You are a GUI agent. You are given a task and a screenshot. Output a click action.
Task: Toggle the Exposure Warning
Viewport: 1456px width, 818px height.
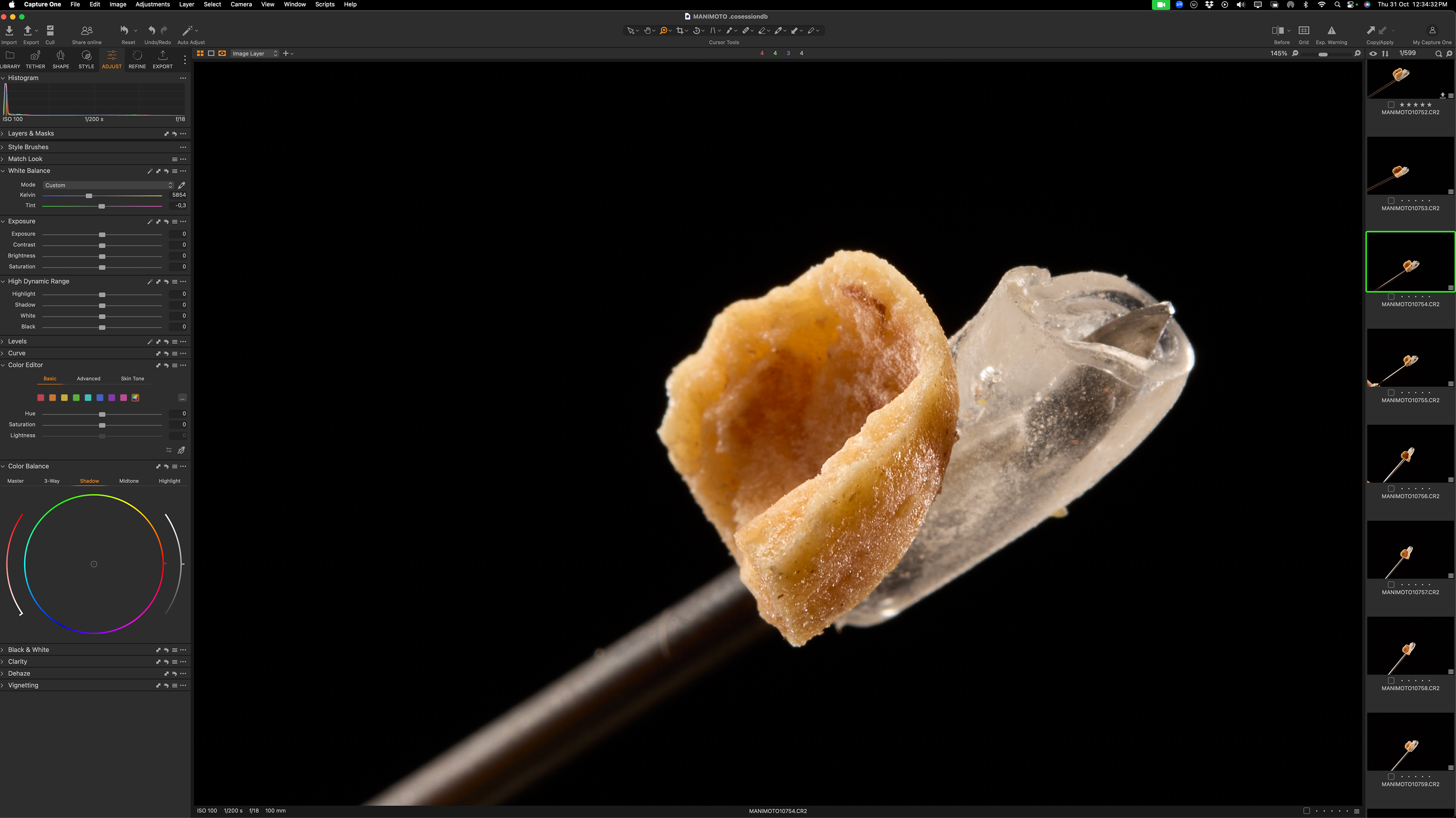pyautogui.click(x=1331, y=30)
